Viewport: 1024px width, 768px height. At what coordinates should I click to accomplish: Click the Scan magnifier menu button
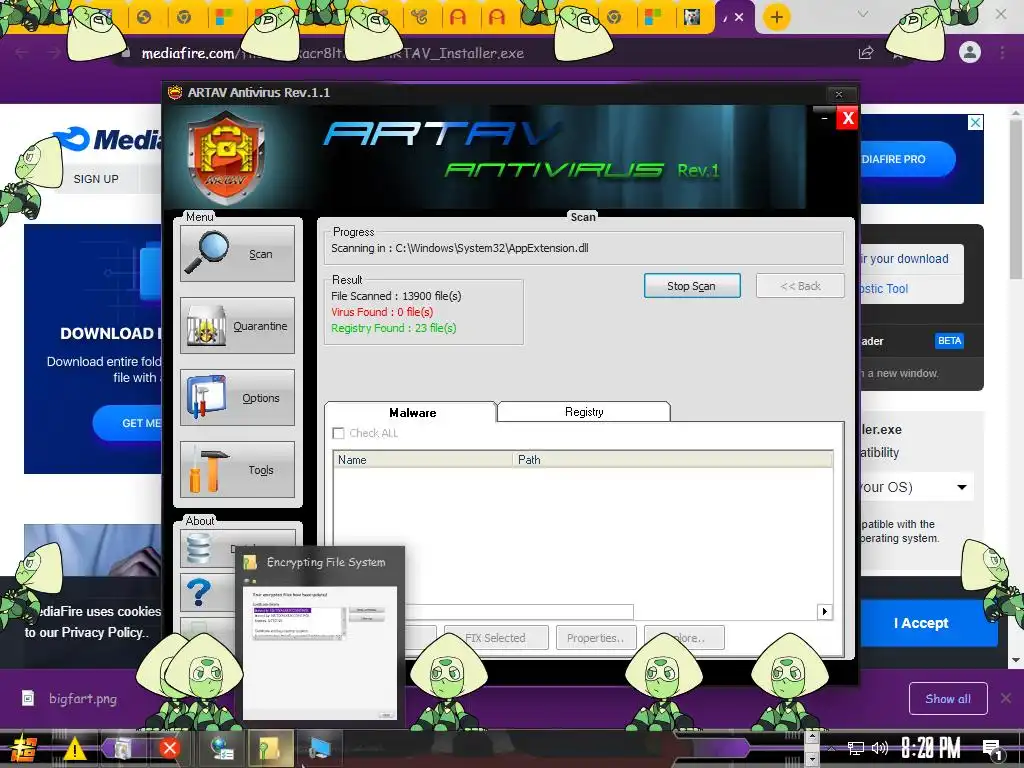pos(237,253)
